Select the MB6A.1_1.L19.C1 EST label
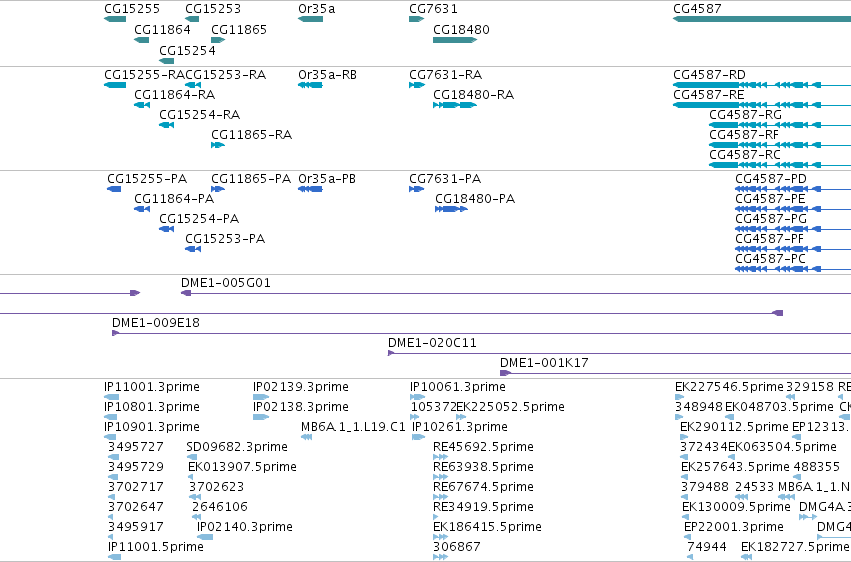 point(353,427)
